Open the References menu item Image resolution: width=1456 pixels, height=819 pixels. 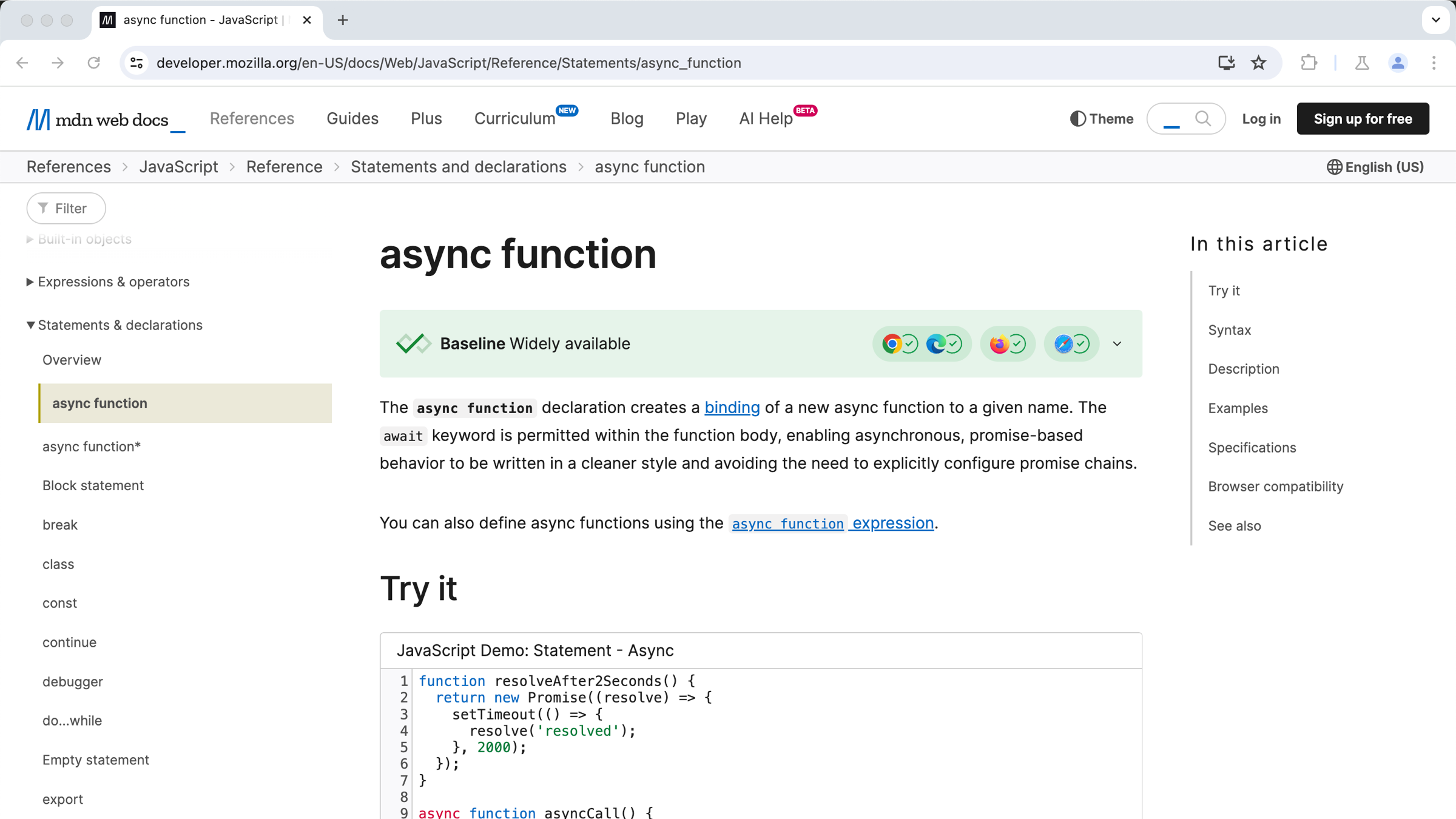[x=252, y=118]
